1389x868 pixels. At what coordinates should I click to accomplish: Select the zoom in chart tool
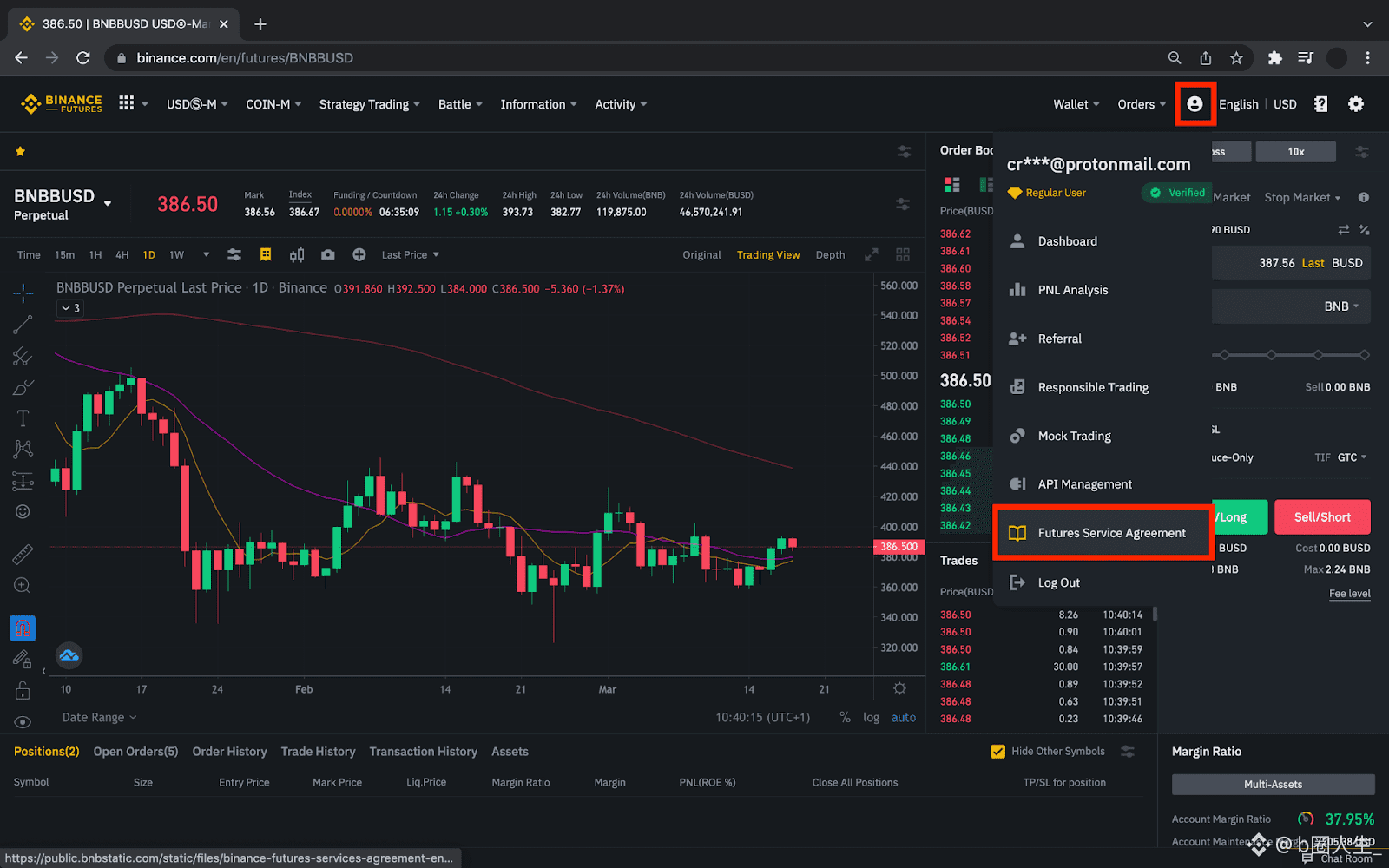[23, 586]
